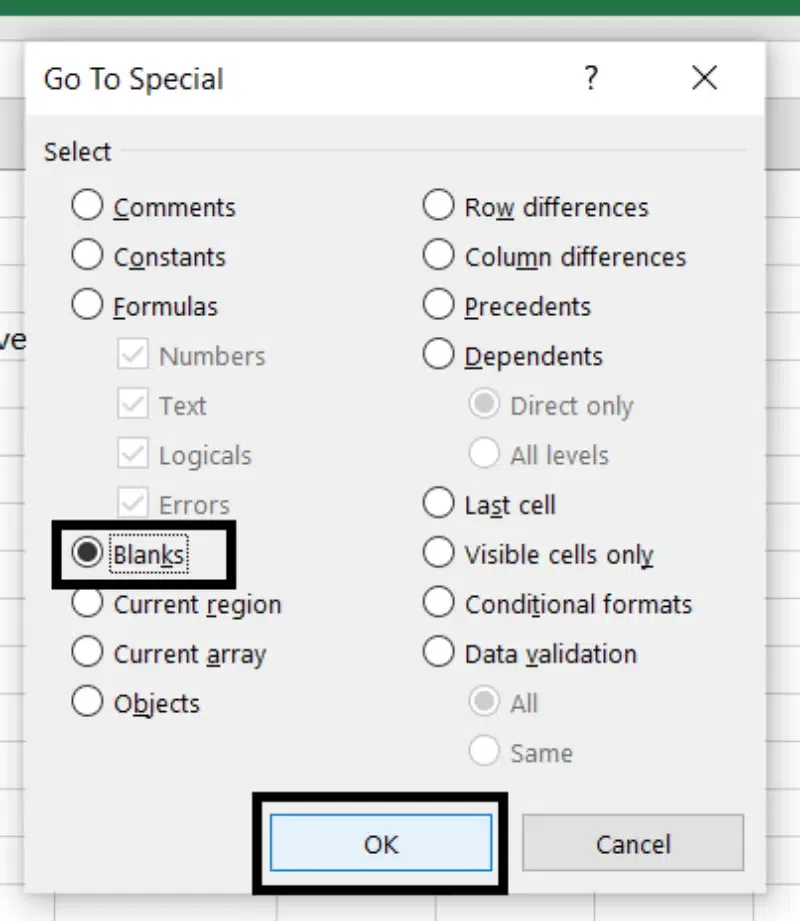Choose the Dependents option
This screenshot has width=800, height=921.
click(439, 355)
